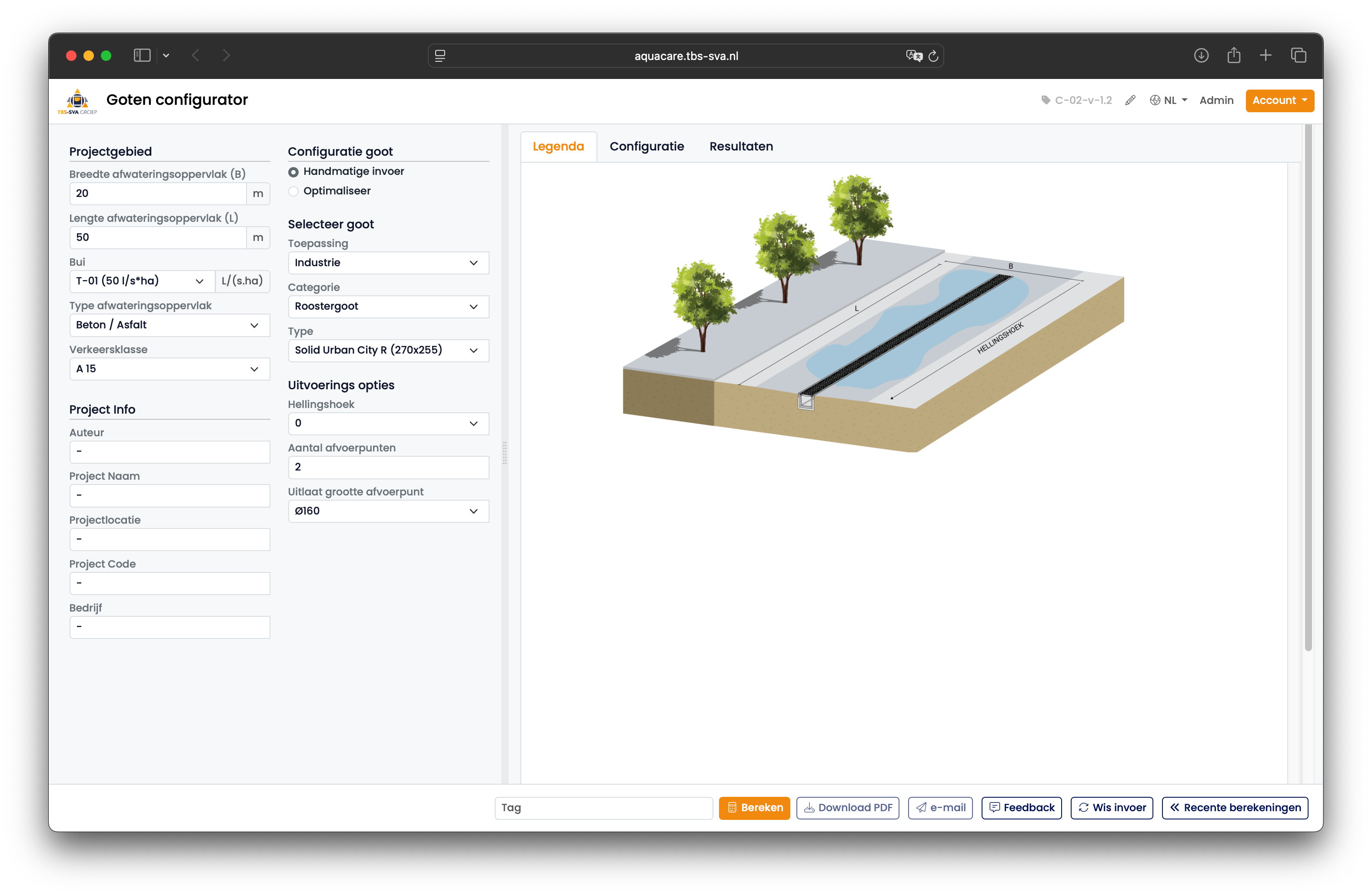Click the Wis invoer button
This screenshot has width=1372, height=896.
(x=1112, y=807)
